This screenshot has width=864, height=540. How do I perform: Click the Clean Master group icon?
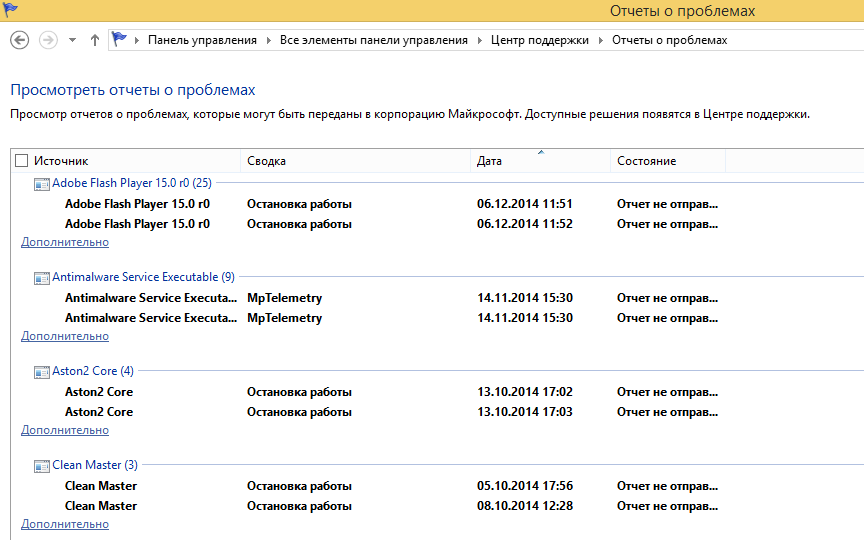tap(42, 466)
